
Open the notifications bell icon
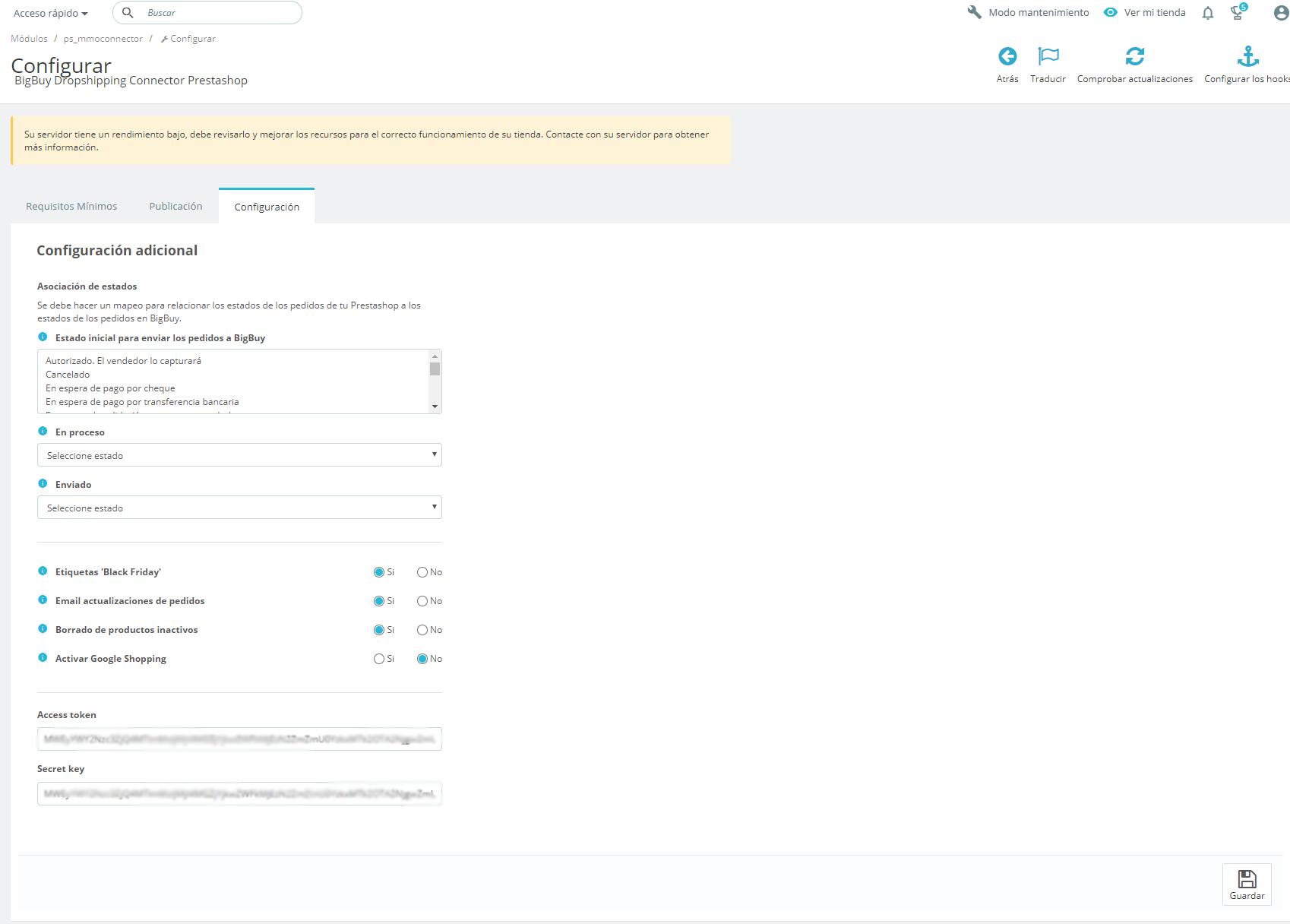tap(1207, 13)
